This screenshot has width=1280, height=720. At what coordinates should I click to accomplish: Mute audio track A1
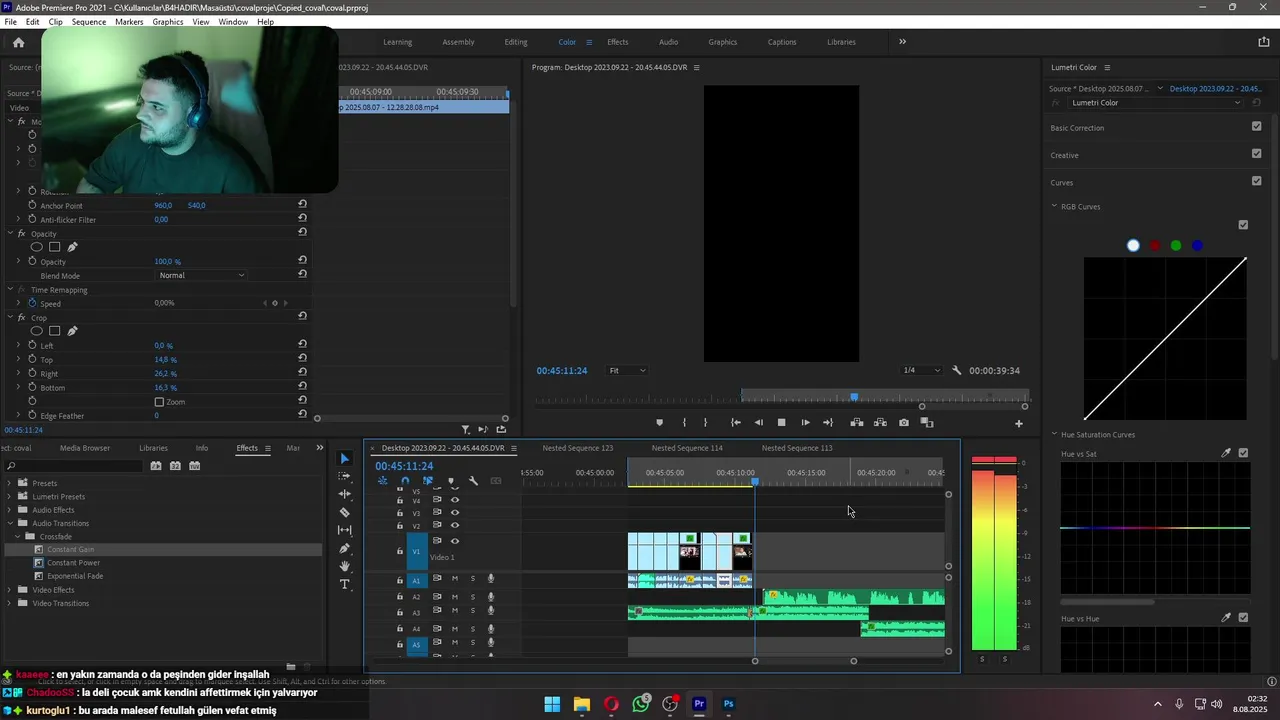point(455,579)
